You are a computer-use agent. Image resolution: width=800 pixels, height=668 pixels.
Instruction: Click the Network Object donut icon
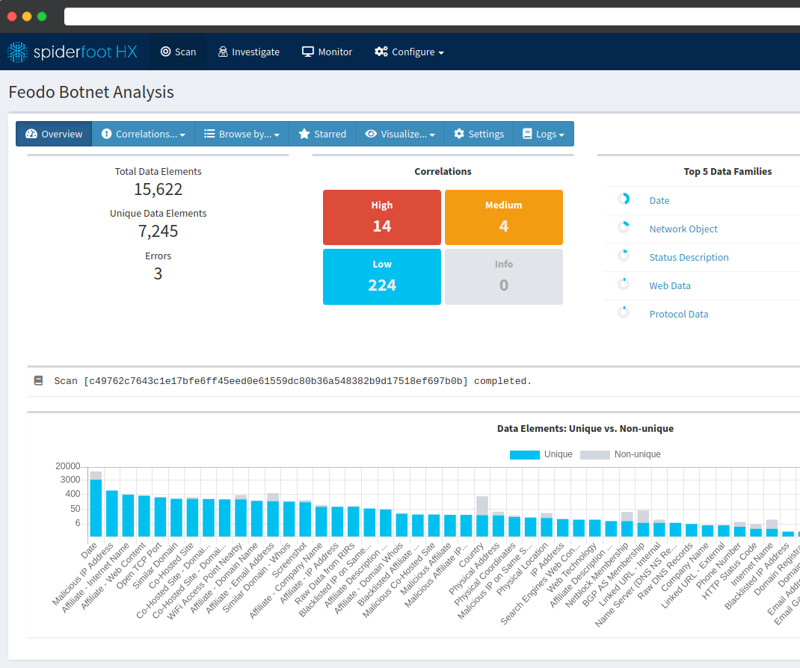(623, 227)
